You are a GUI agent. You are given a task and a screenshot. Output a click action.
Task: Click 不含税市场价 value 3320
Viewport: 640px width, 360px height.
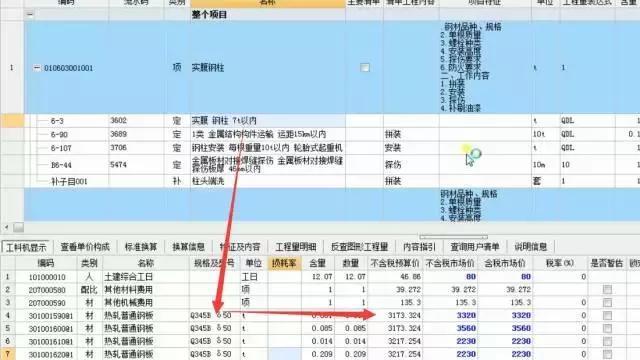coord(450,315)
